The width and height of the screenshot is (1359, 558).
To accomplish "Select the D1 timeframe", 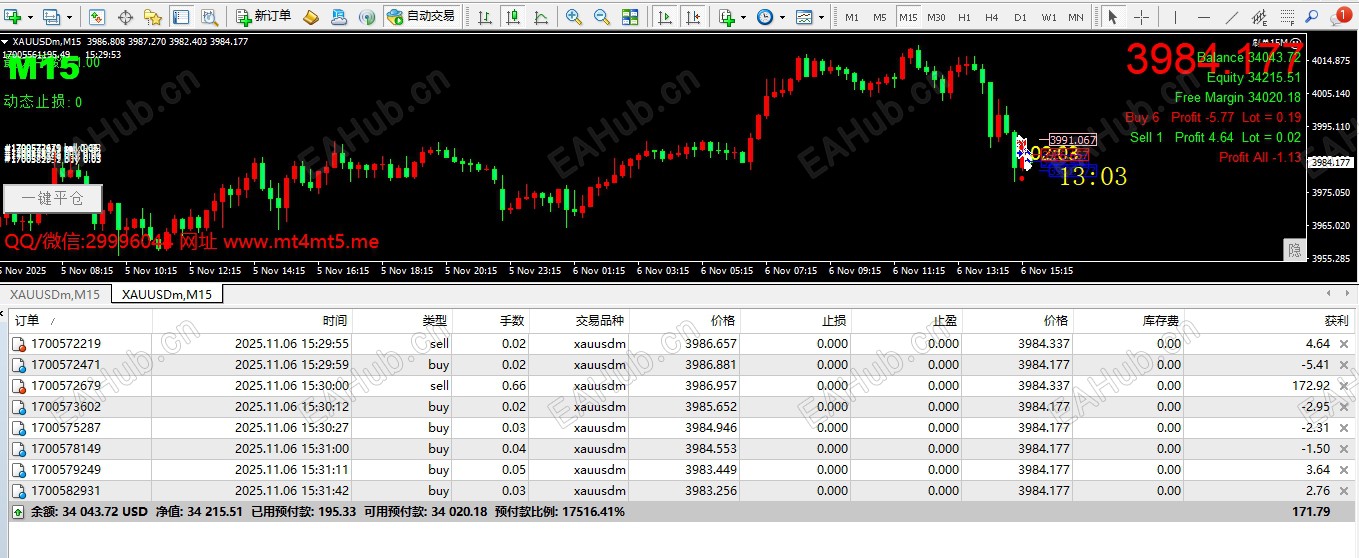I will tap(1020, 17).
